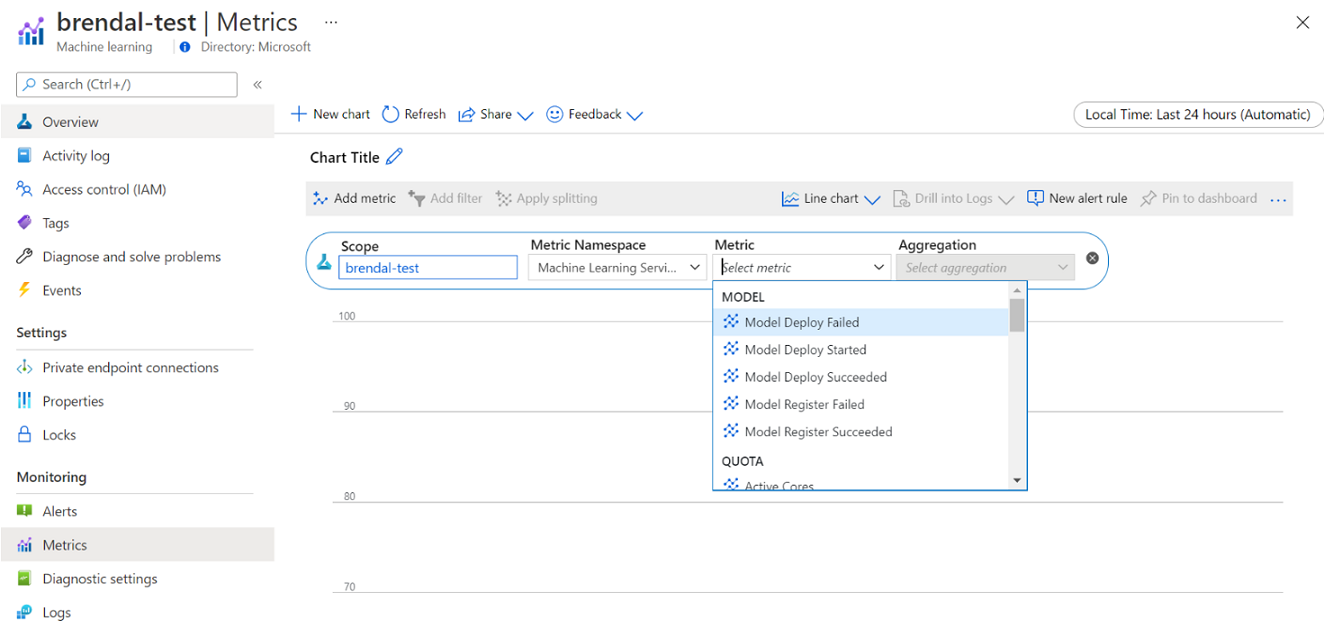Viewport: 1324px width, 629px height.
Task: Open the chart toolbar more options ellipsis
Action: pos(1278,199)
